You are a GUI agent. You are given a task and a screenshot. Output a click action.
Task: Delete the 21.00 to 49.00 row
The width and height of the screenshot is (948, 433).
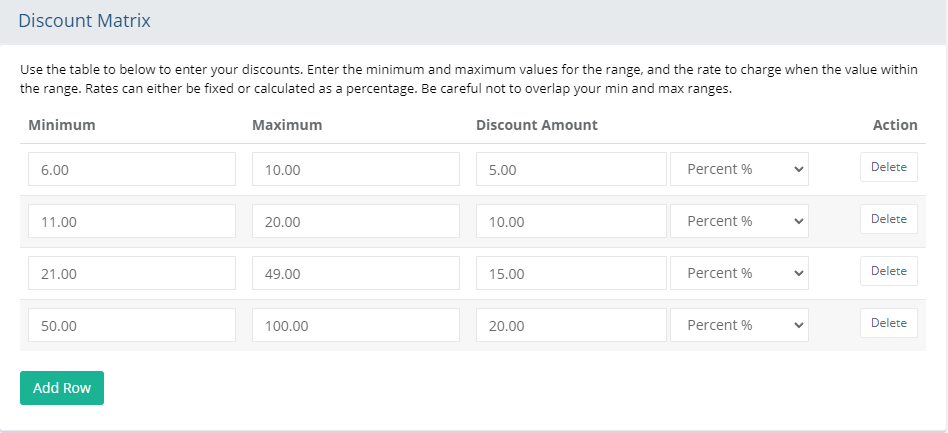coord(889,271)
